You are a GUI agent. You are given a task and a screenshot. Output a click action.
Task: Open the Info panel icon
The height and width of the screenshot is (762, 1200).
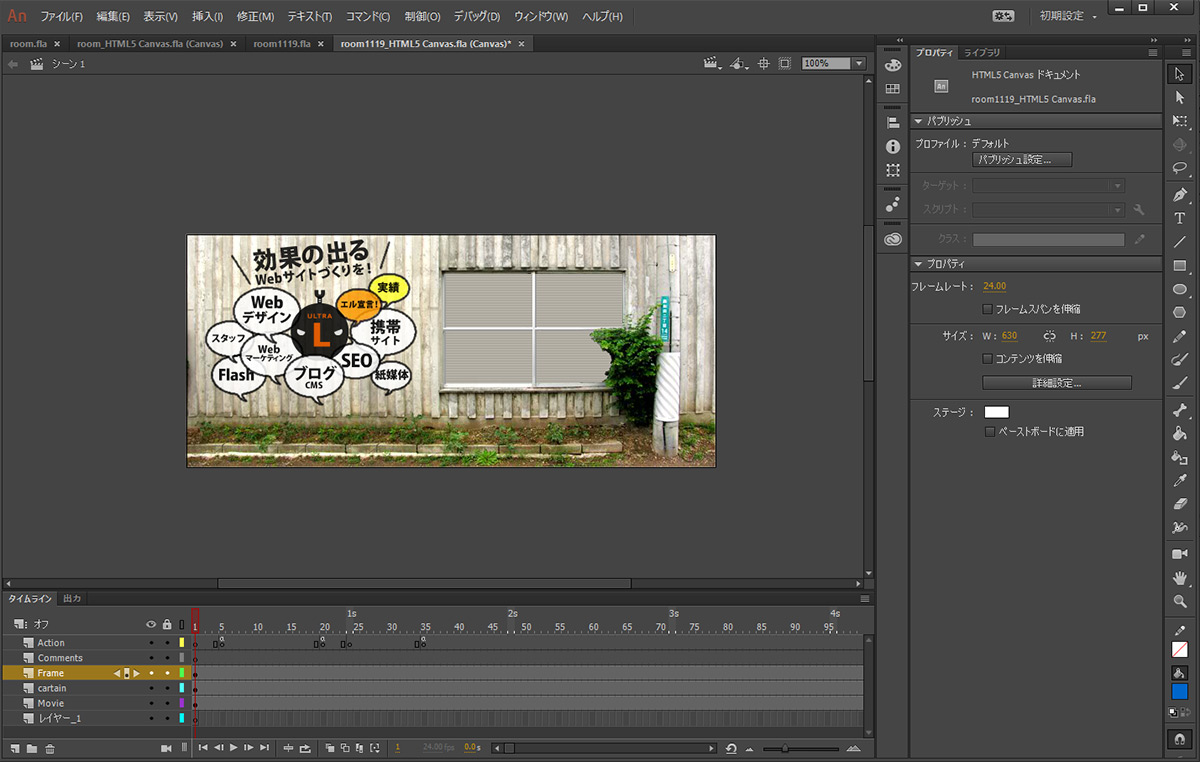coord(893,146)
